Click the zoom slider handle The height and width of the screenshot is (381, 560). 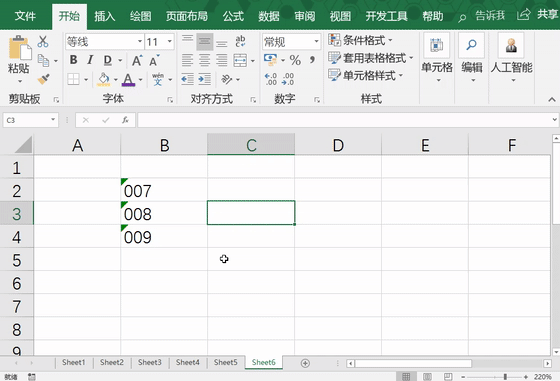tap(505, 377)
